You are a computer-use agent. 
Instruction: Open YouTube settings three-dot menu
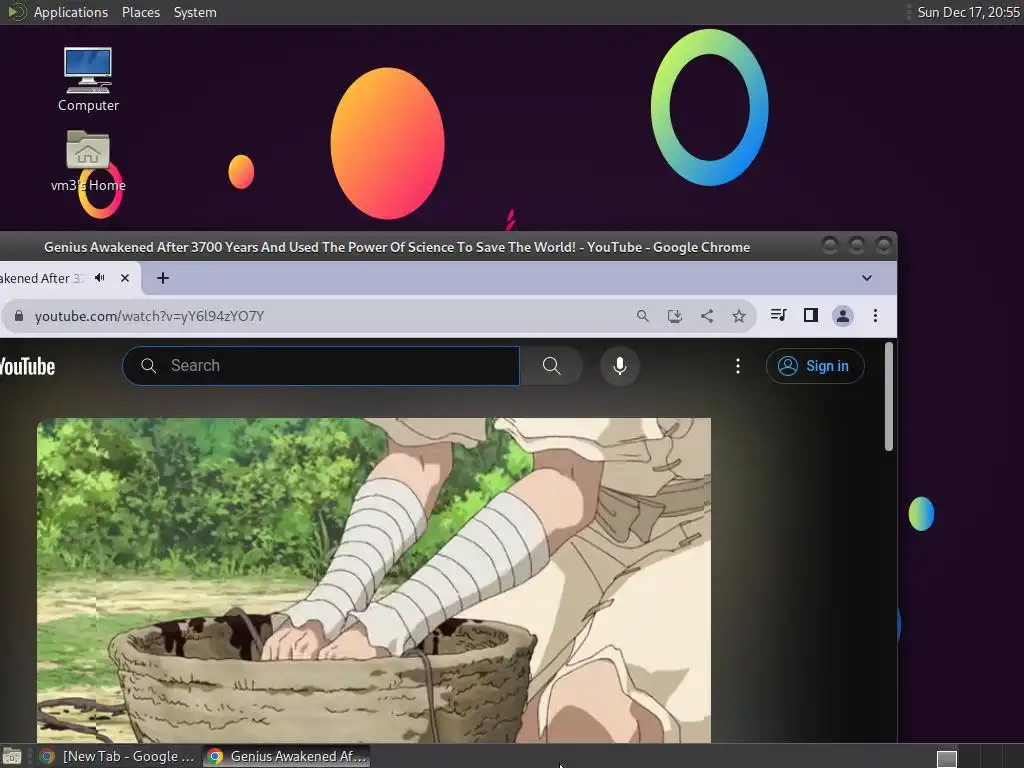tap(738, 366)
